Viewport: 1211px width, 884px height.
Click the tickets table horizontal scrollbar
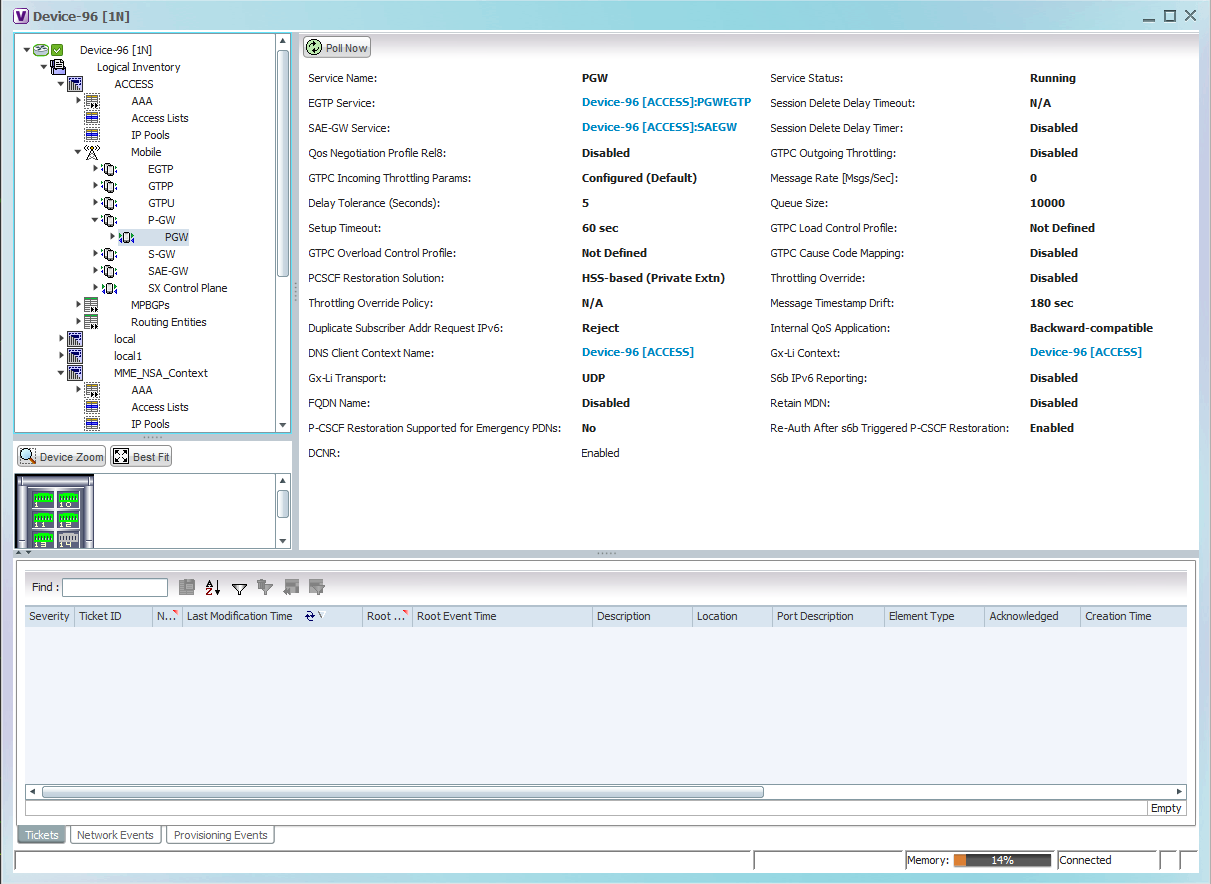tap(403, 791)
